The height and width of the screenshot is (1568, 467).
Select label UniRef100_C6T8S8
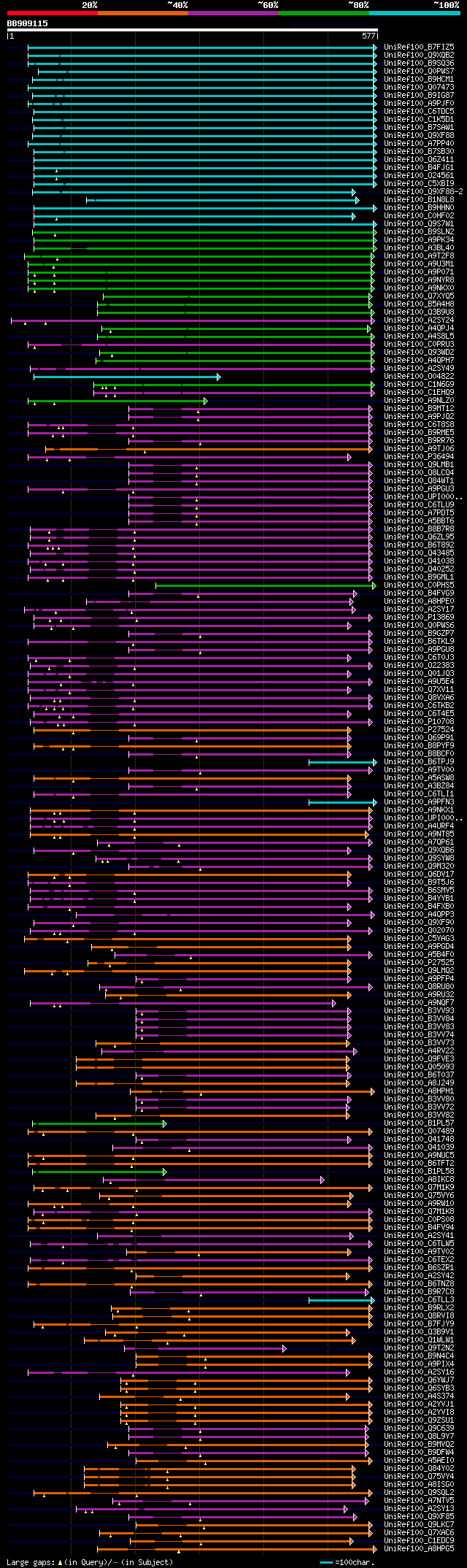pyautogui.click(x=419, y=424)
